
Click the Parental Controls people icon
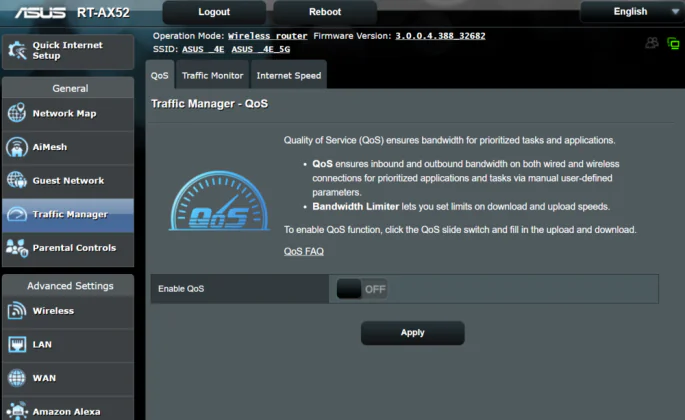tap(17, 248)
